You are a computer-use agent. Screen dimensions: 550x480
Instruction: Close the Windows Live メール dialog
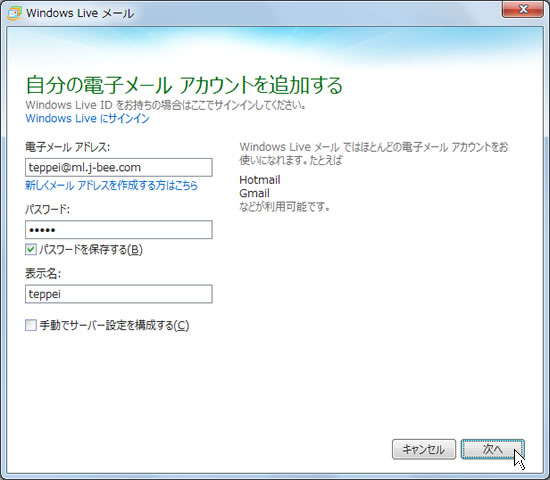[x=523, y=9]
